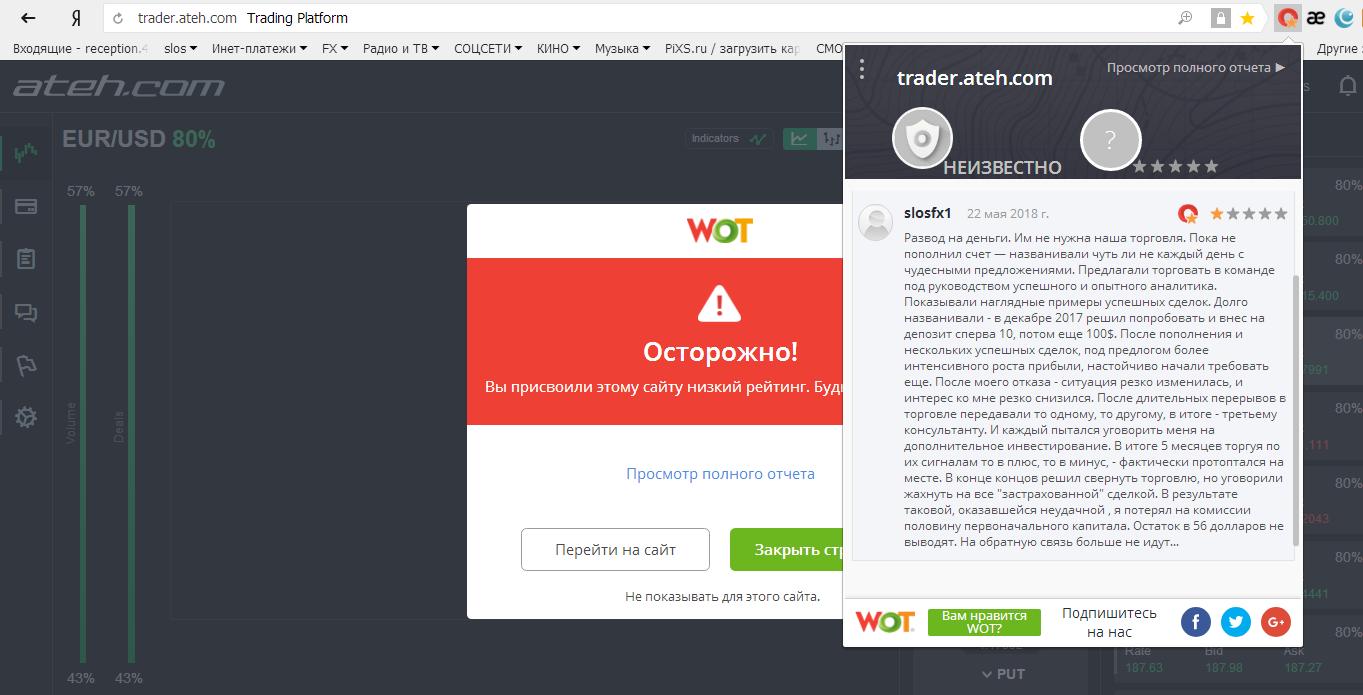Screen dimensions: 1363x695
Task: Click the 'Вам нравится WOT?' button
Action: [x=984, y=622]
